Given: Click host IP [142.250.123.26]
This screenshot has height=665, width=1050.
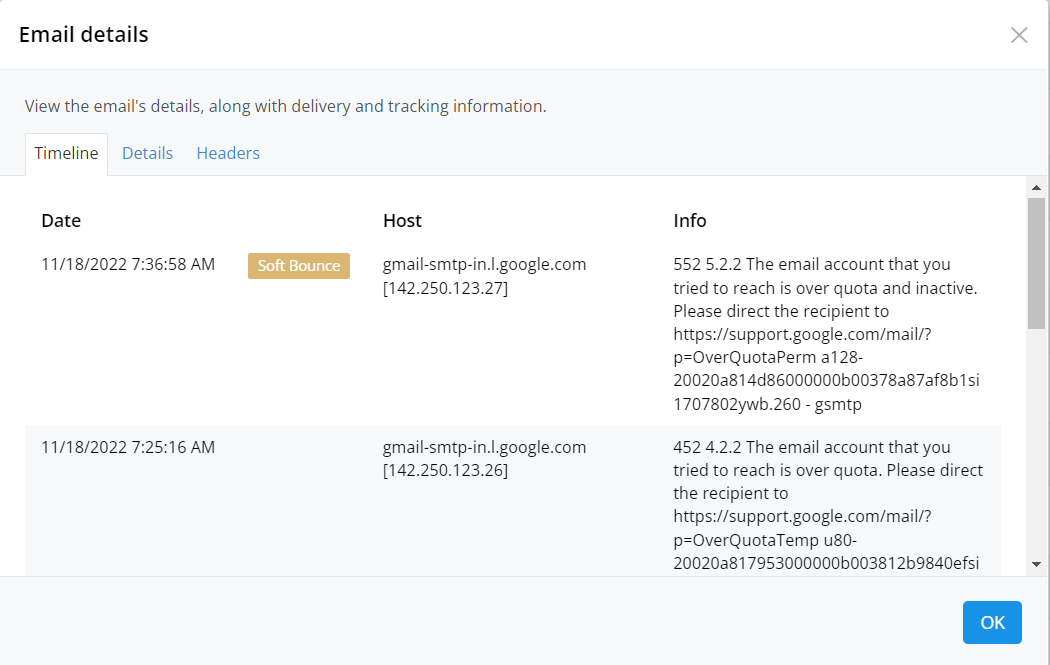Looking at the screenshot, I should point(445,470).
